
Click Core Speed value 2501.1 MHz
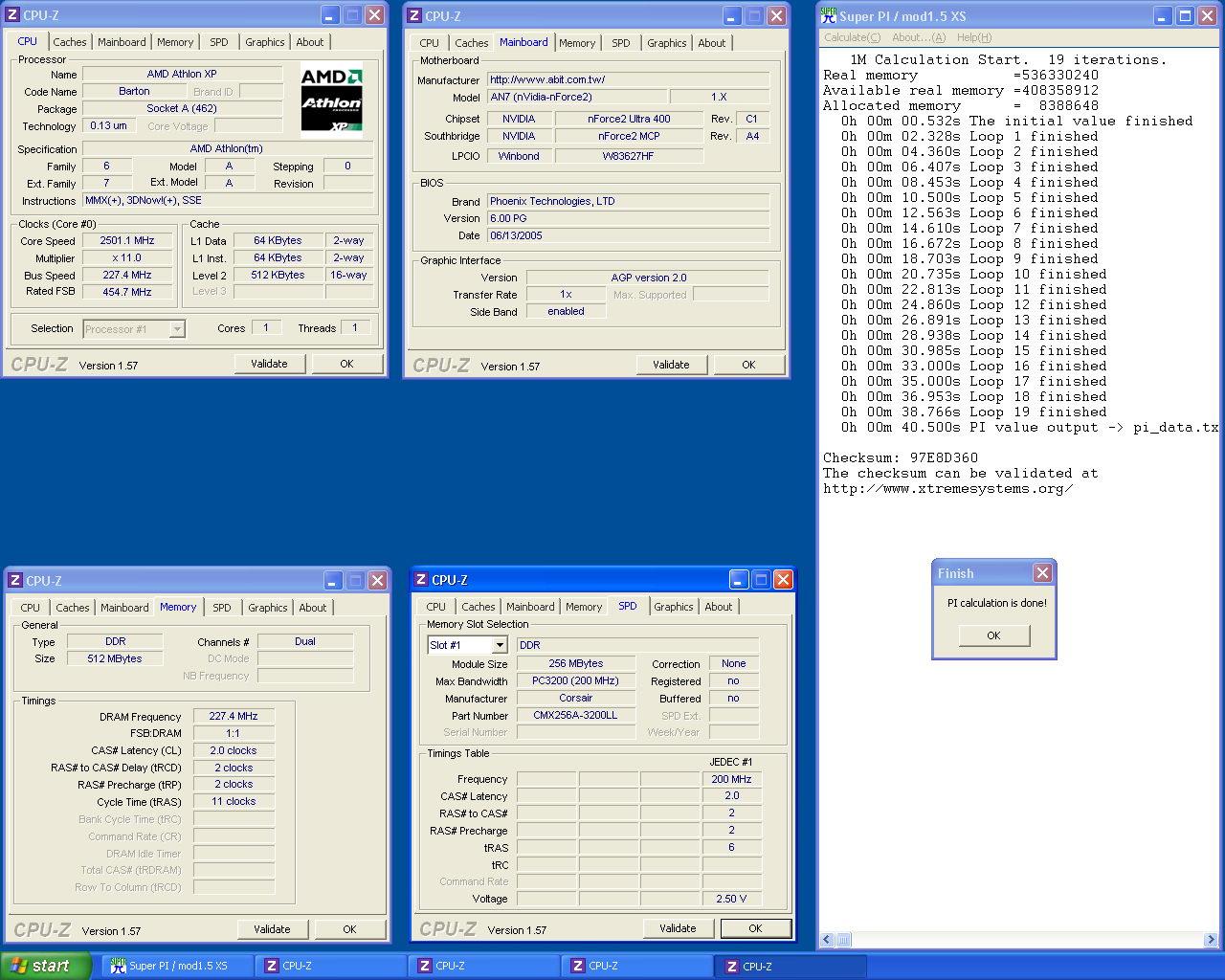click(126, 241)
